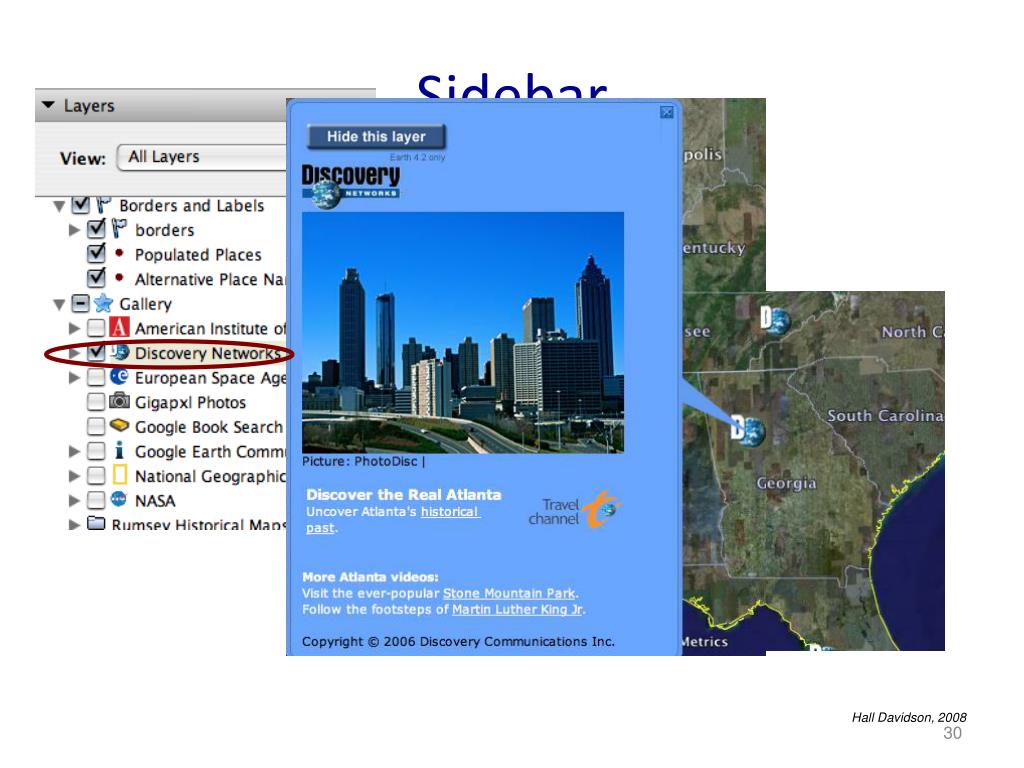Enable the NASA layer checkbox
The image size is (1024, 768).
96,500
